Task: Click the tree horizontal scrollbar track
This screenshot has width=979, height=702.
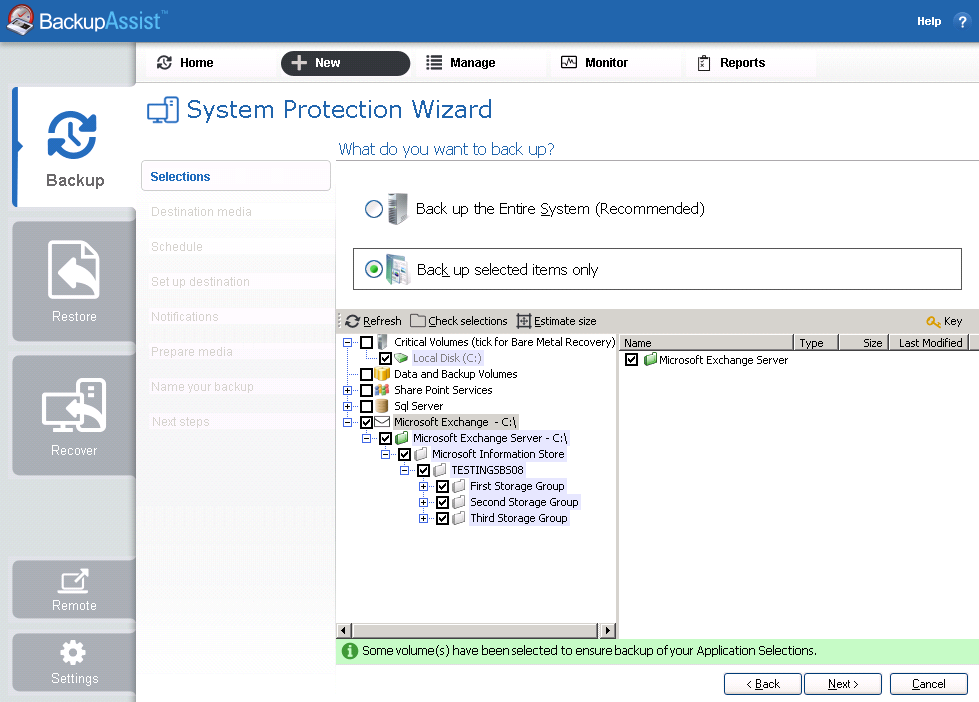Action: click(x=475, y=630)
